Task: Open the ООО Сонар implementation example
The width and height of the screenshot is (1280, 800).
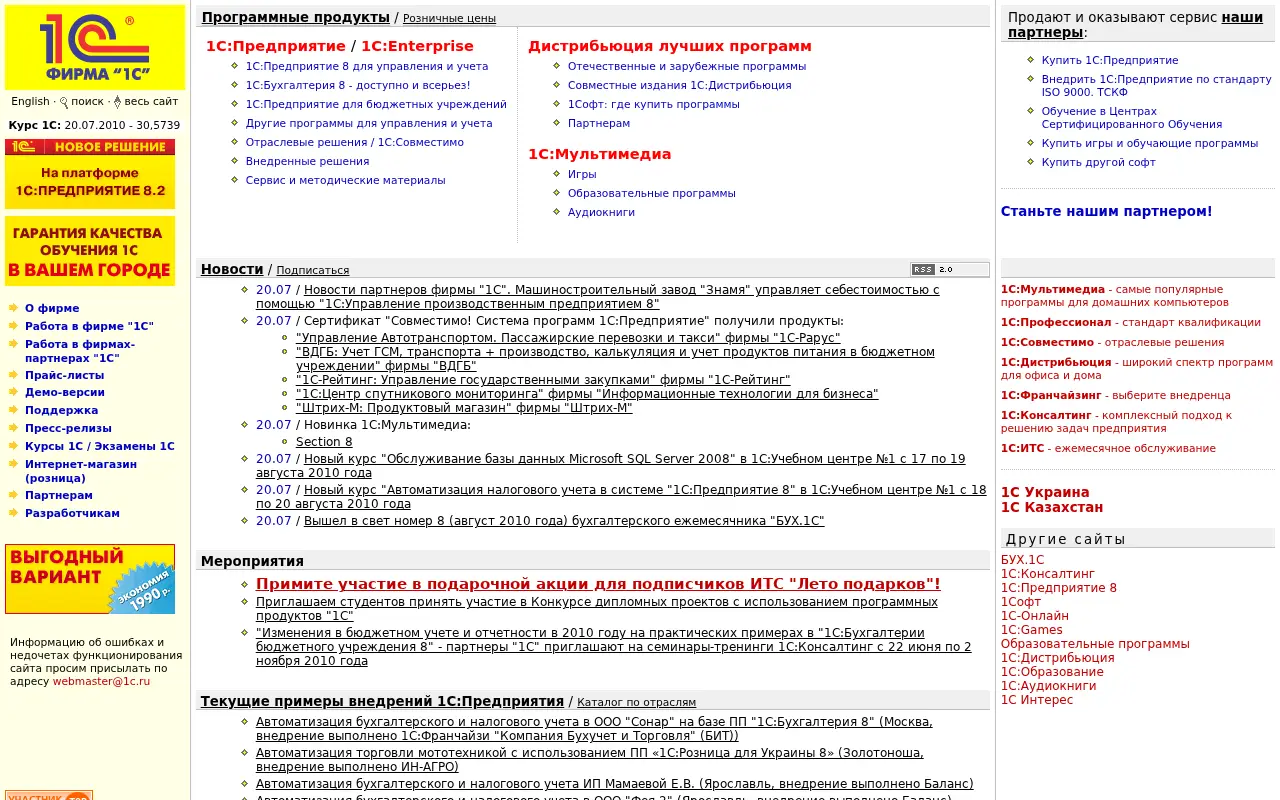Action: (594, 729)
